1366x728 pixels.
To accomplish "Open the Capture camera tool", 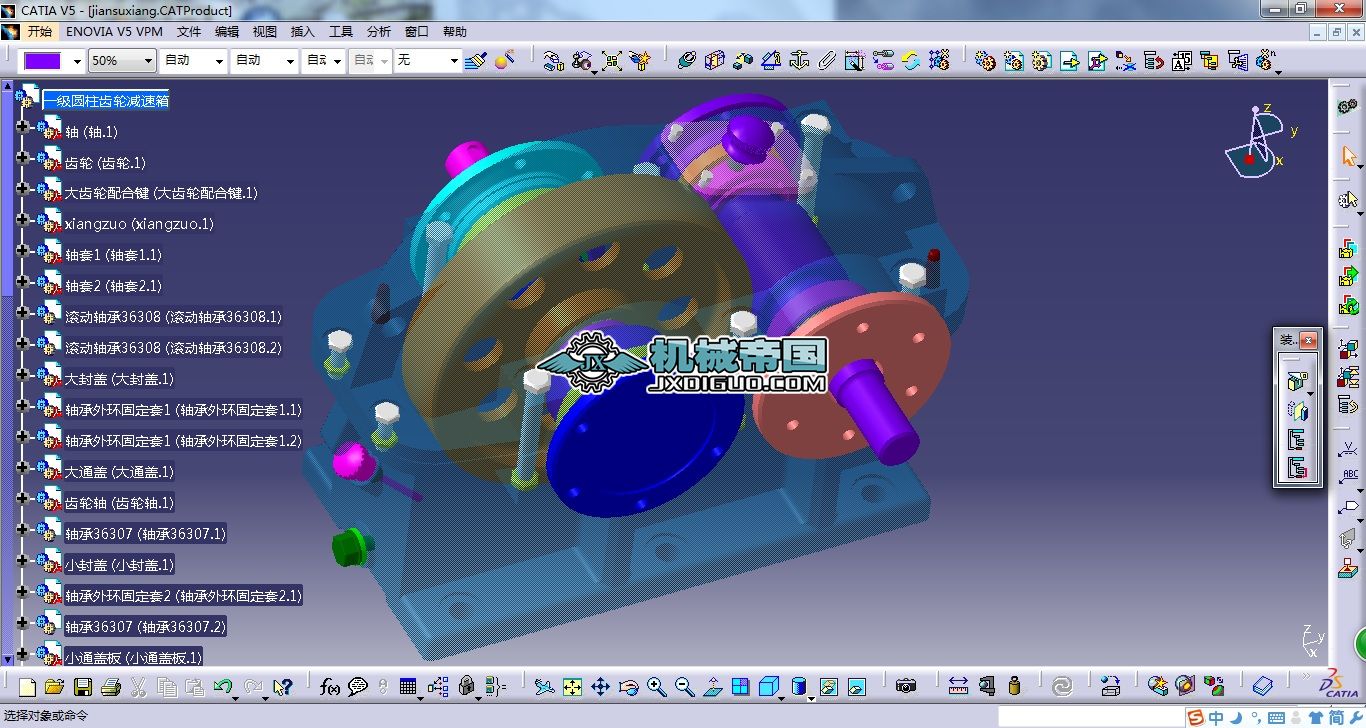I will coord(906,686).
